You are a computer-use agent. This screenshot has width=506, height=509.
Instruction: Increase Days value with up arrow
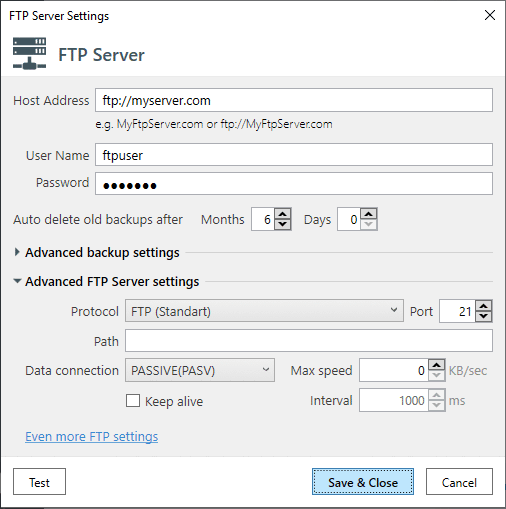click(x=369, y=214)
